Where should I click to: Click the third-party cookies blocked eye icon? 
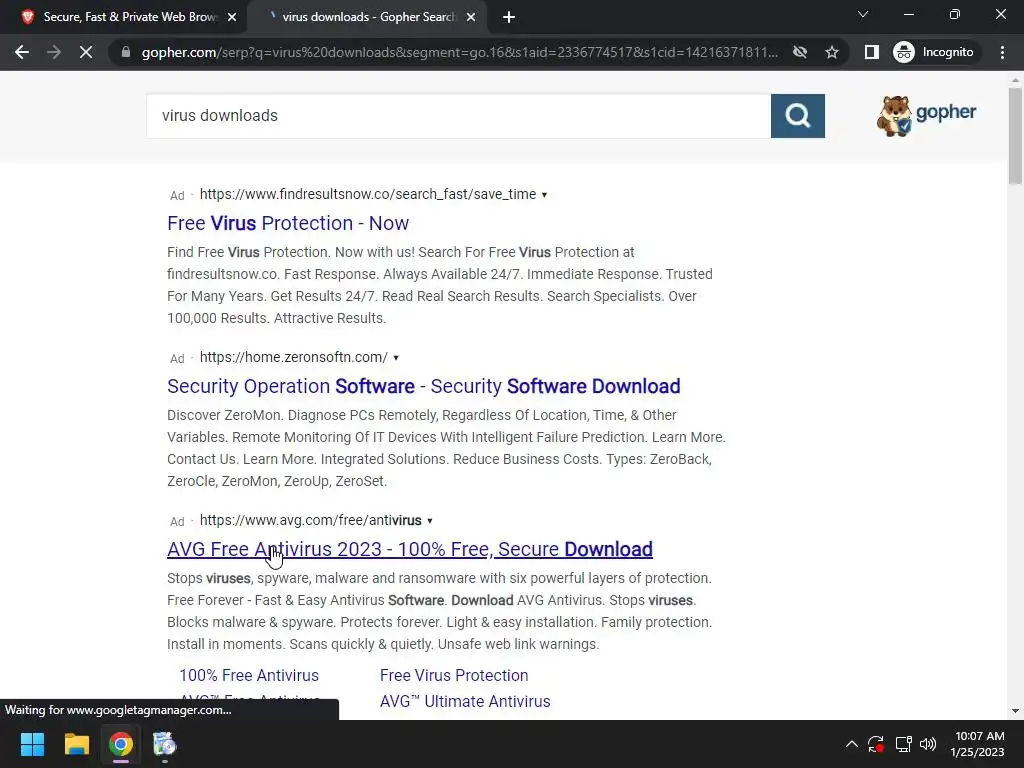800,52
